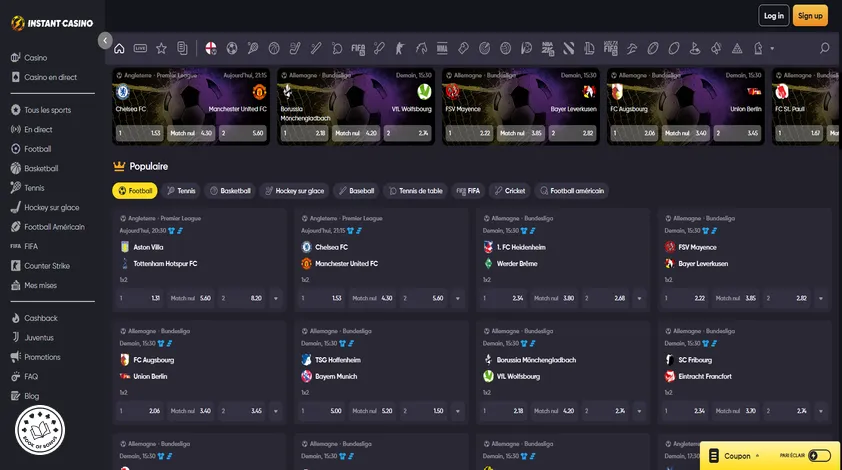The image size is (842, 470).
Task: Select the FIFA popular tab
Action: [x=468, y=191]
